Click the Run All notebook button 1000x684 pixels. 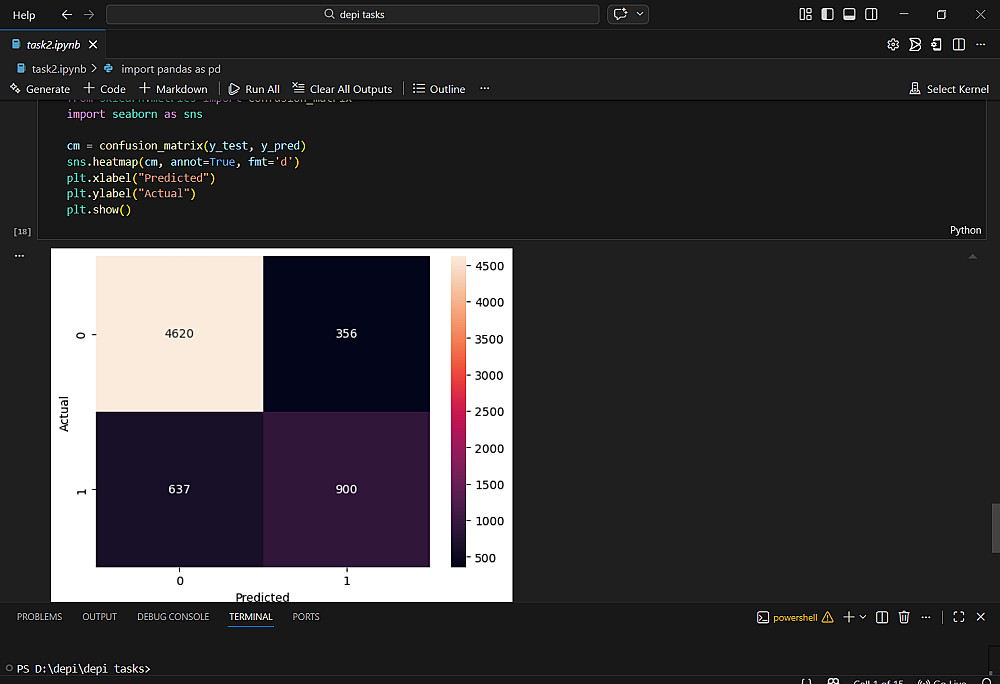tap(254, 89)
